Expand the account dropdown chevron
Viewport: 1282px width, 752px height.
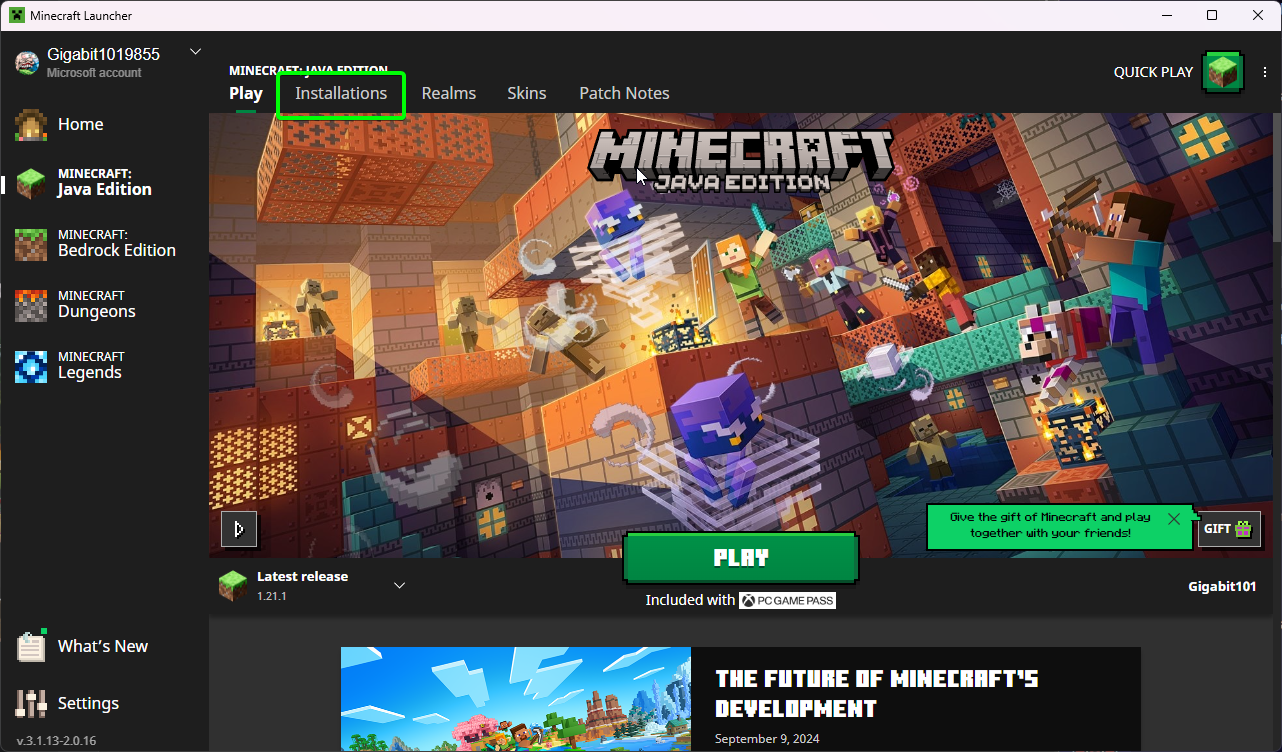195,52
